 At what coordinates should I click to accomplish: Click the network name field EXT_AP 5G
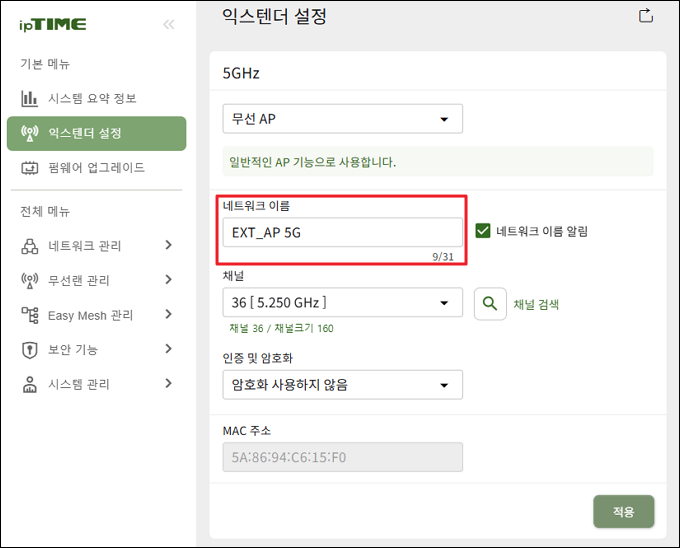pos(343,233)
